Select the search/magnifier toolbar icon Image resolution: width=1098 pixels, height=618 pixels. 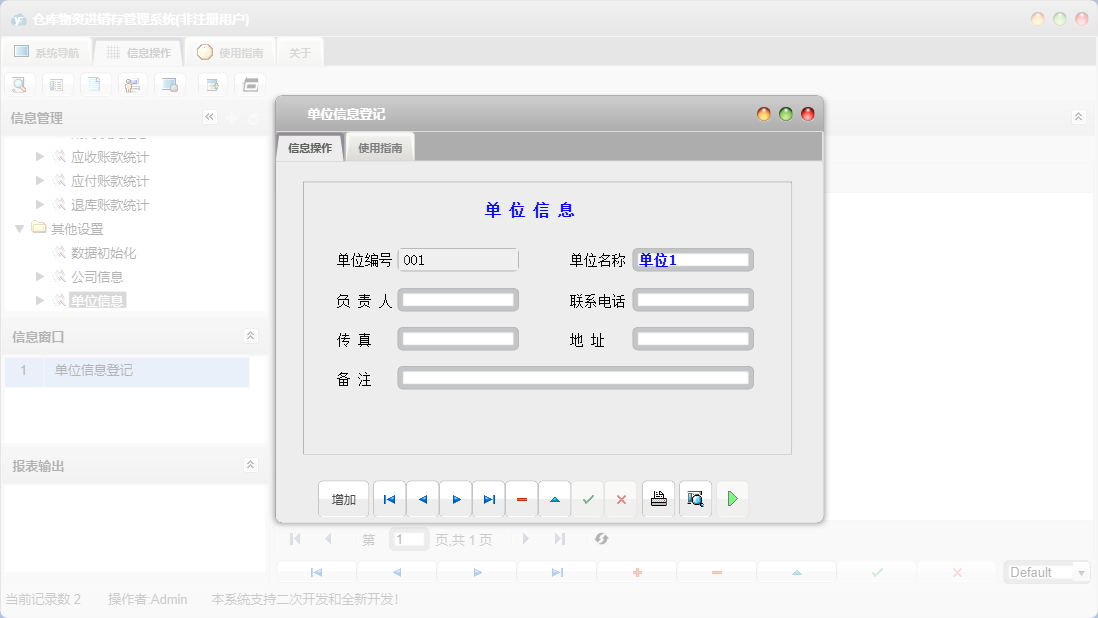coord(19,84)
